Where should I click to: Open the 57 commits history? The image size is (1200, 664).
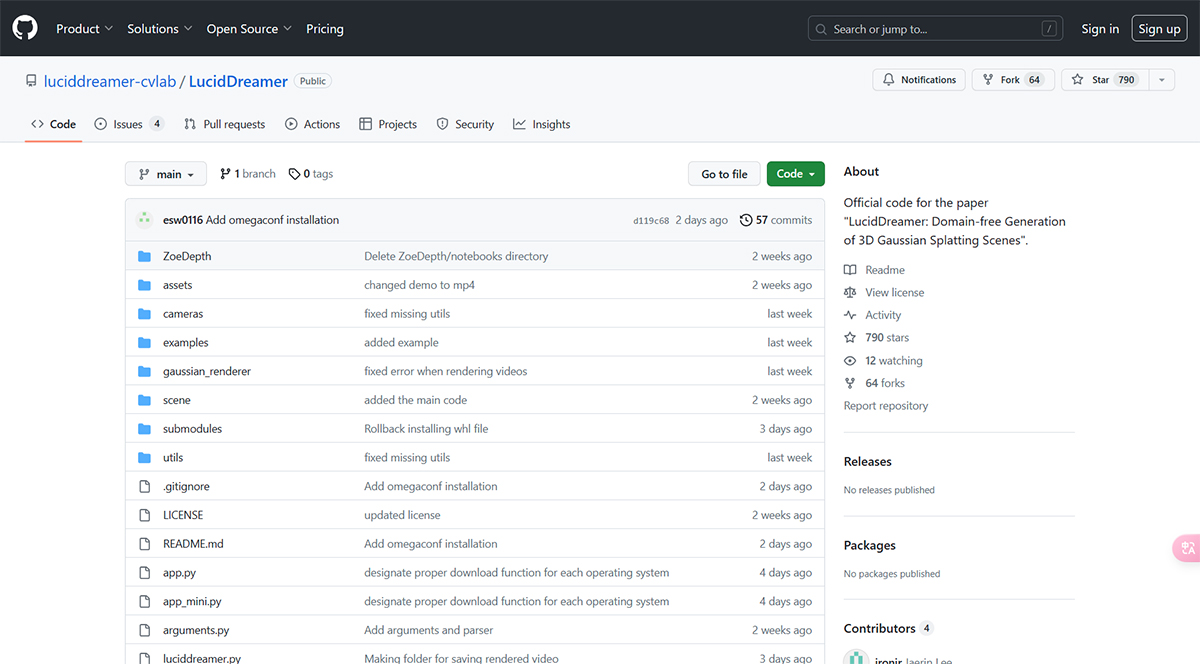(776, 220)
